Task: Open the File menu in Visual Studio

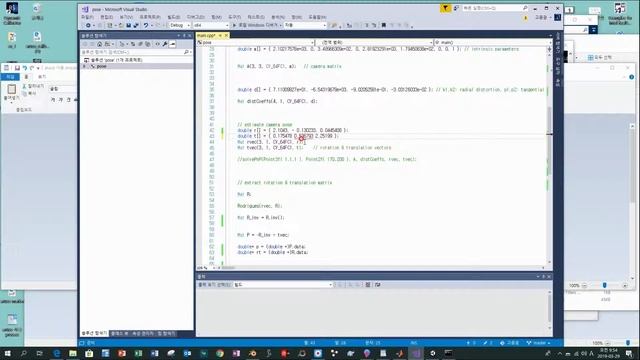Action: (87, 17)
